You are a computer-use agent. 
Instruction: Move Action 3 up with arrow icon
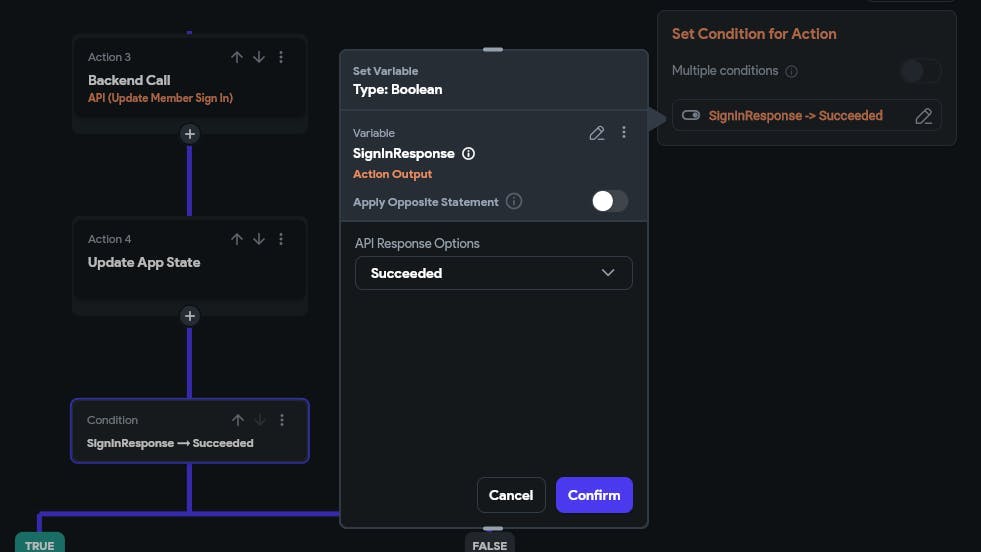(236, 57)
